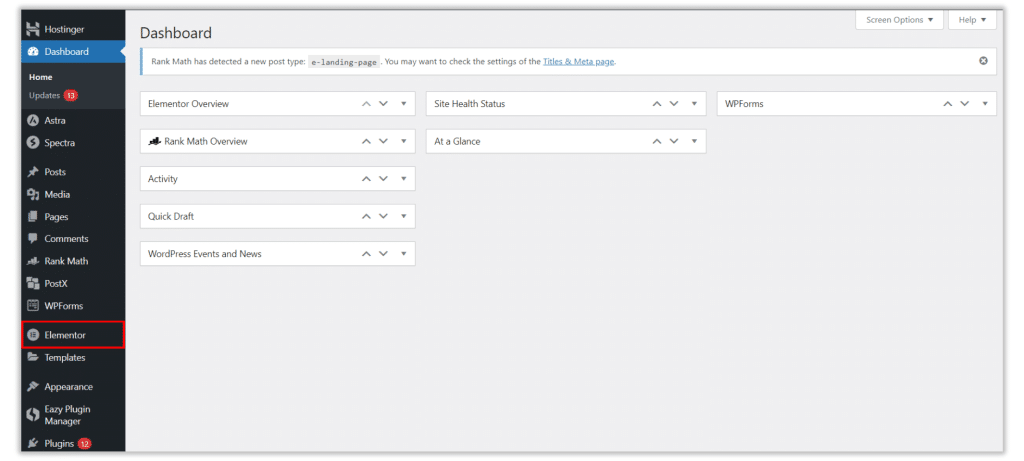This screenshot has height=461, width=1024.
Task: Expand the Activity panel
Action: (x=404, y=179)
